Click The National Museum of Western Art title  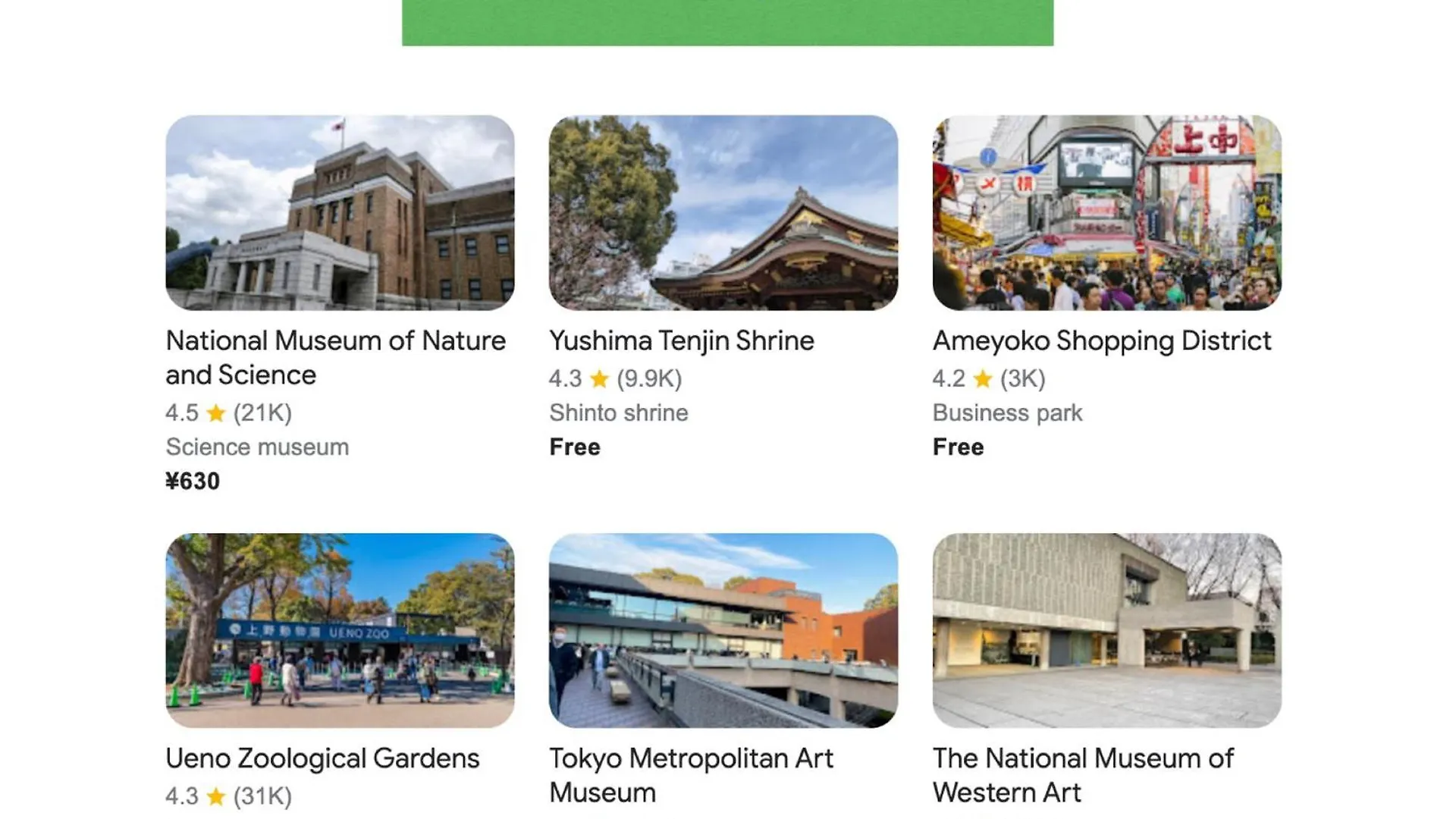[1083, 775]
